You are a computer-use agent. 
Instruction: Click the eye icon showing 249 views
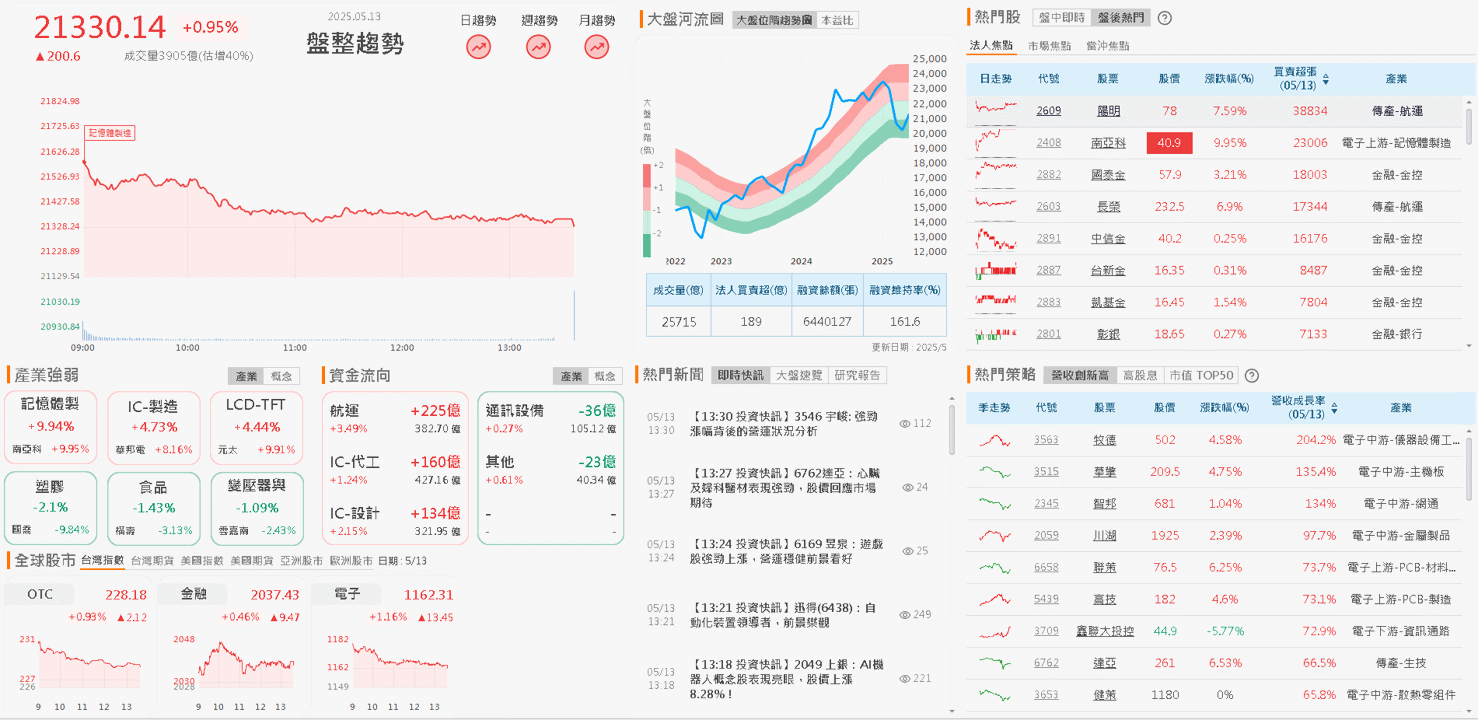(x=905, y=614)
